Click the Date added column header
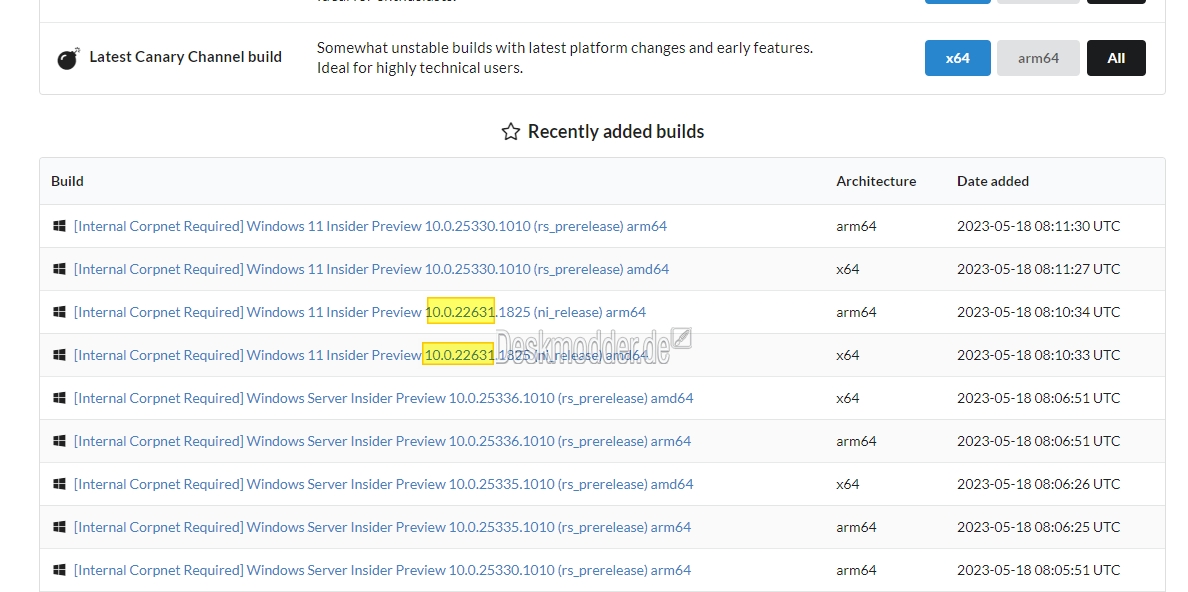 993,181
